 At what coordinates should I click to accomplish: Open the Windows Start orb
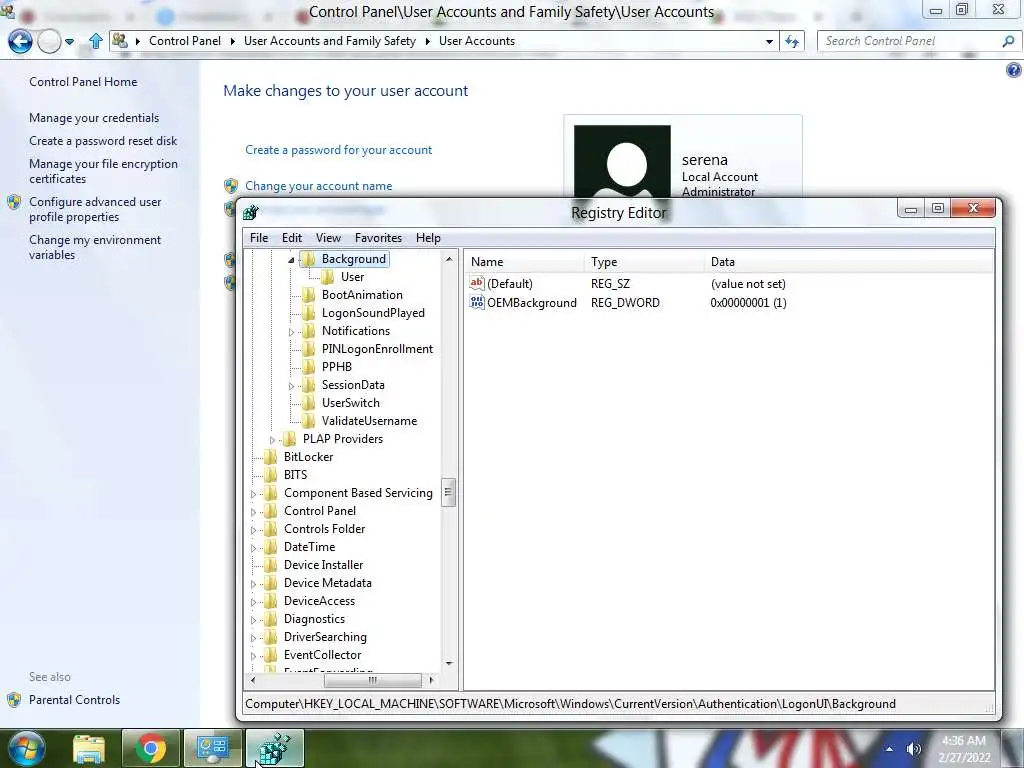click(x=27, y=748)
